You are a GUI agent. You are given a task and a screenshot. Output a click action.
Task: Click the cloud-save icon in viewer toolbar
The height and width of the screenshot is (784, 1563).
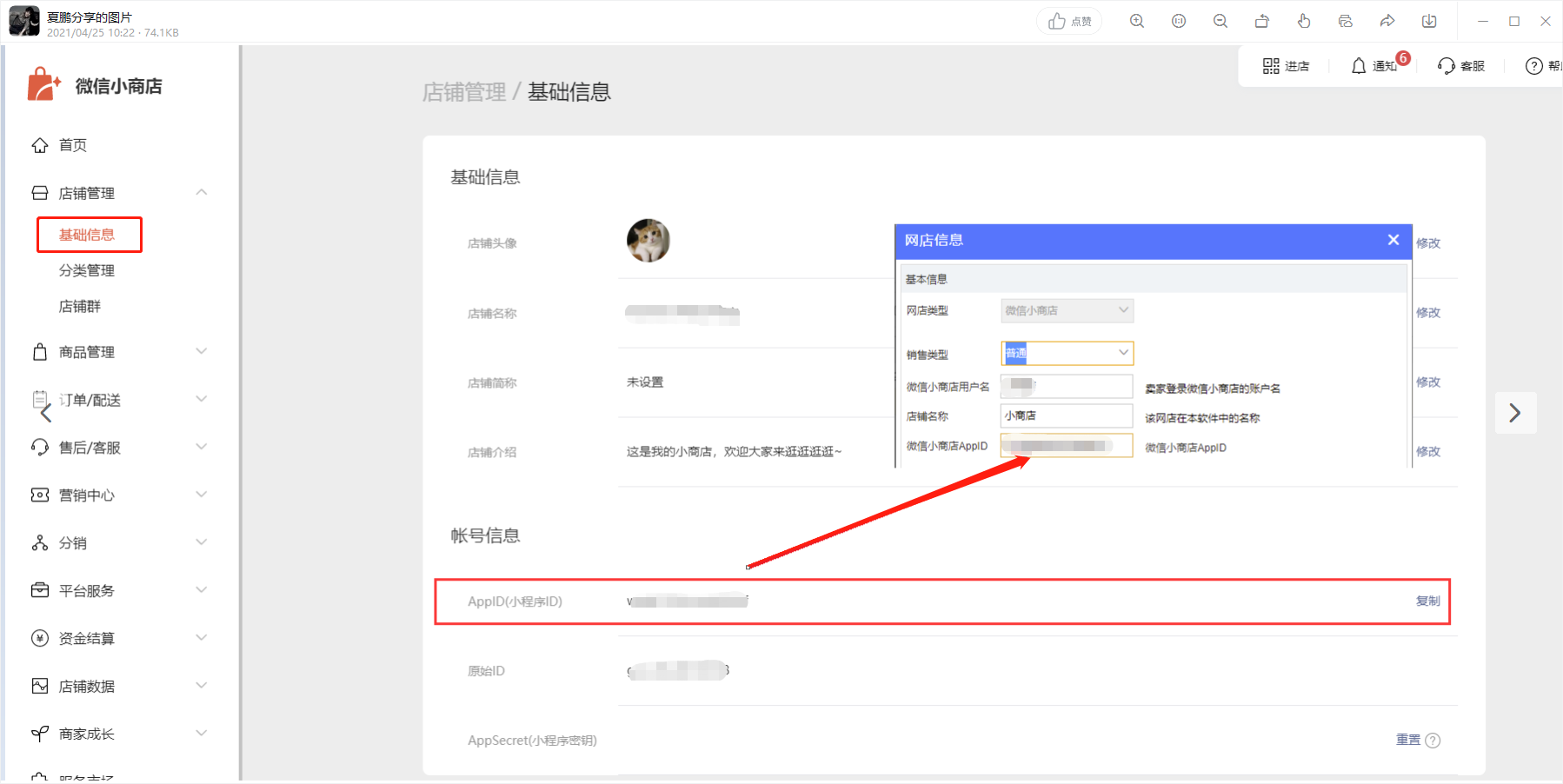1346,21
